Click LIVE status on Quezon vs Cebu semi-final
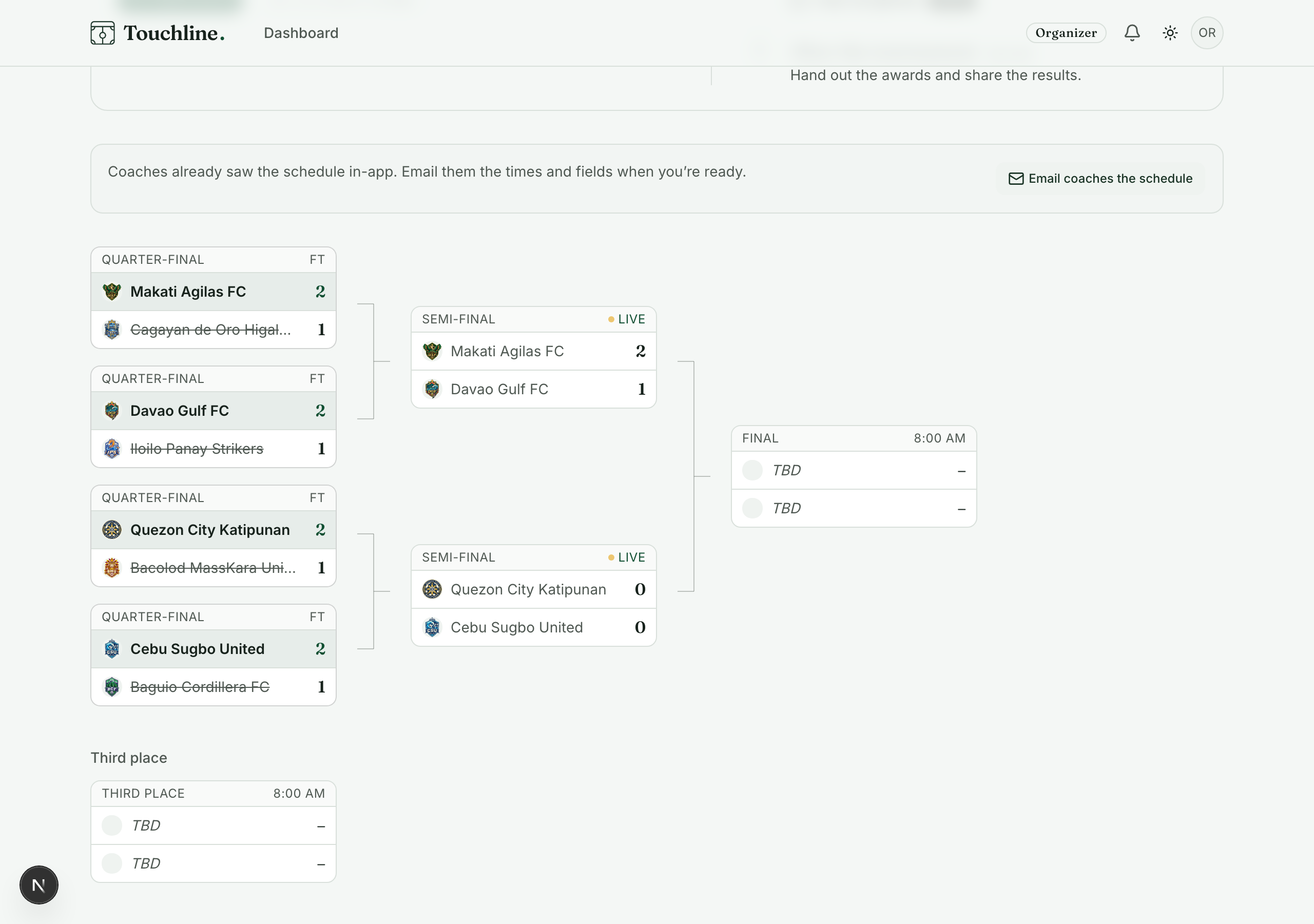Image resolution: width=1314 pixels, height=924 pixels. [627, 557]
